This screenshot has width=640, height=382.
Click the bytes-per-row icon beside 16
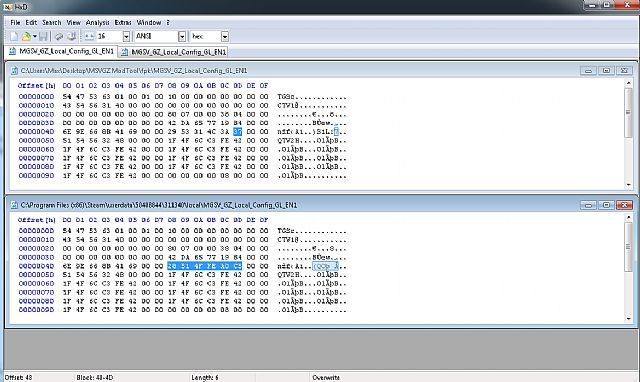pyautogui.click(x=89, y=37)
